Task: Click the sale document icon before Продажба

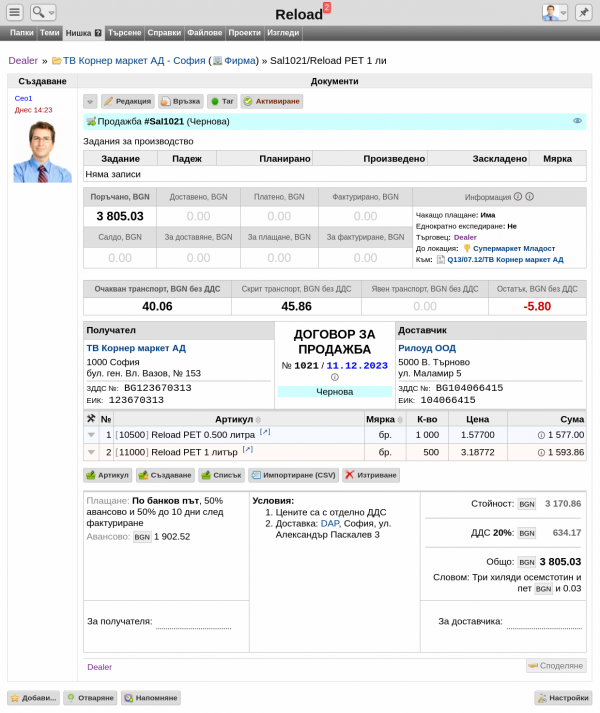Action: 91,121
